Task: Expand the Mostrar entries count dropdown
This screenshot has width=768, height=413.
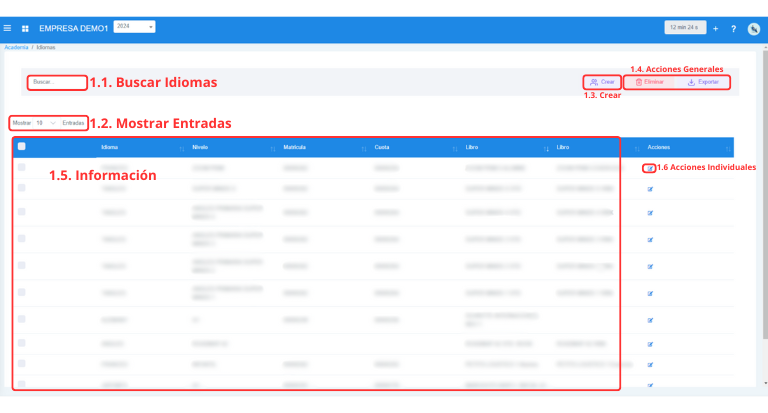Action: tap(45, 123)
